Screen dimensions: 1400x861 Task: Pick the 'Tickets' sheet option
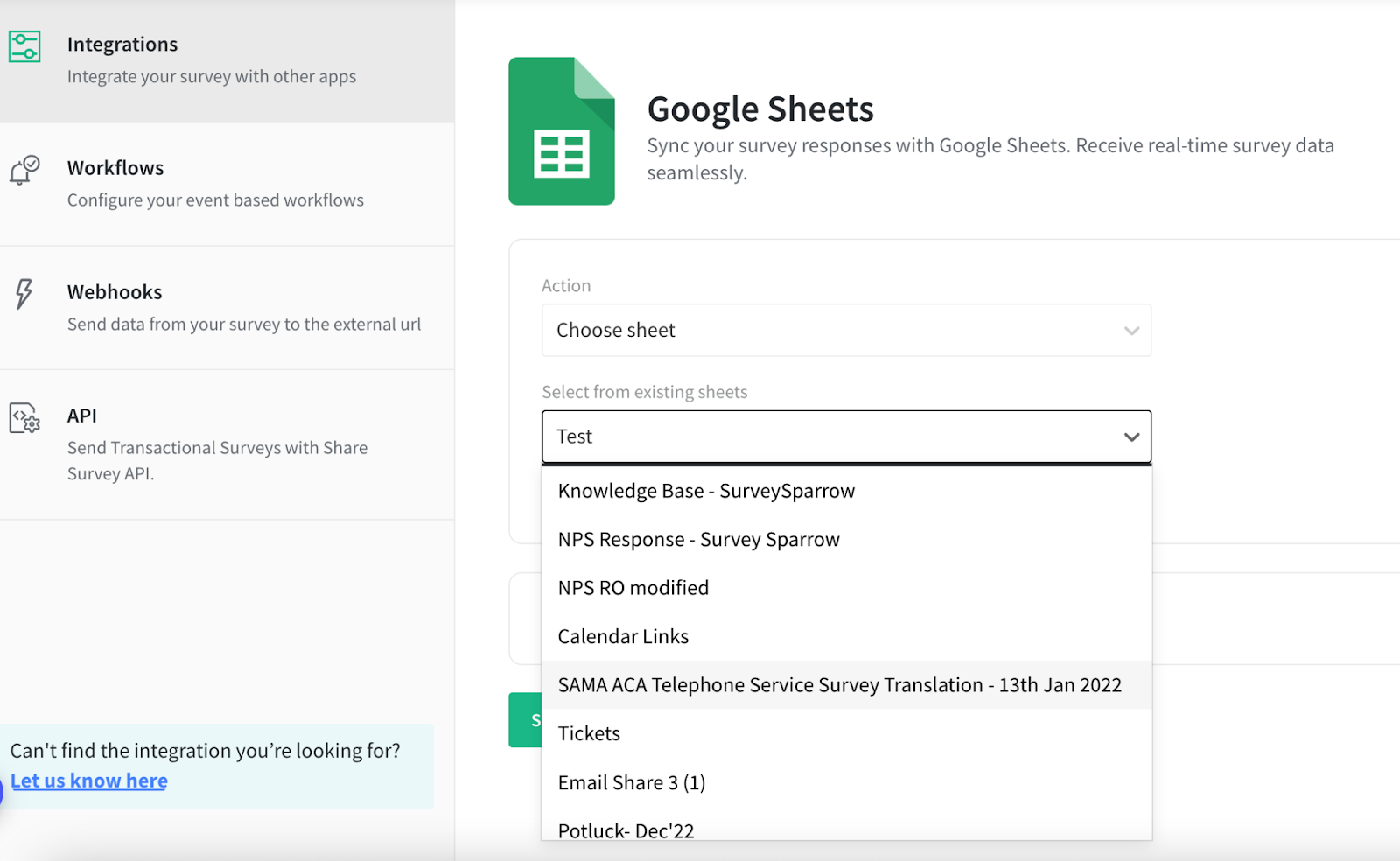[846, 733]
